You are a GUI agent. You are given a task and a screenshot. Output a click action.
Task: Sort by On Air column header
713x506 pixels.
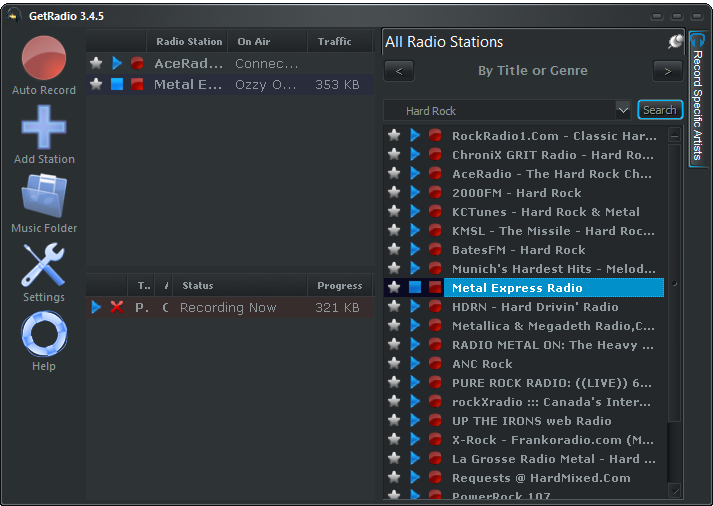pos(267,42)
